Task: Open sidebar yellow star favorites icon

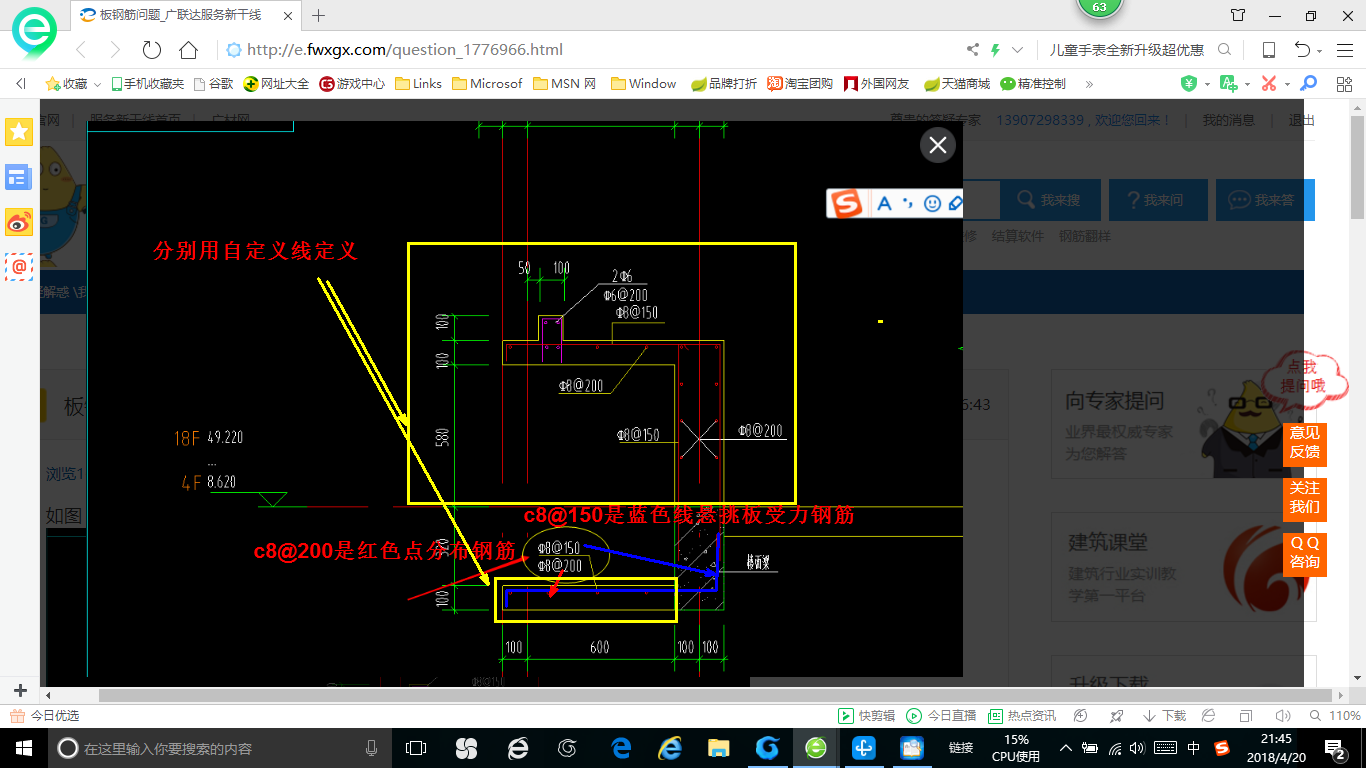Action: coord(19,131)
